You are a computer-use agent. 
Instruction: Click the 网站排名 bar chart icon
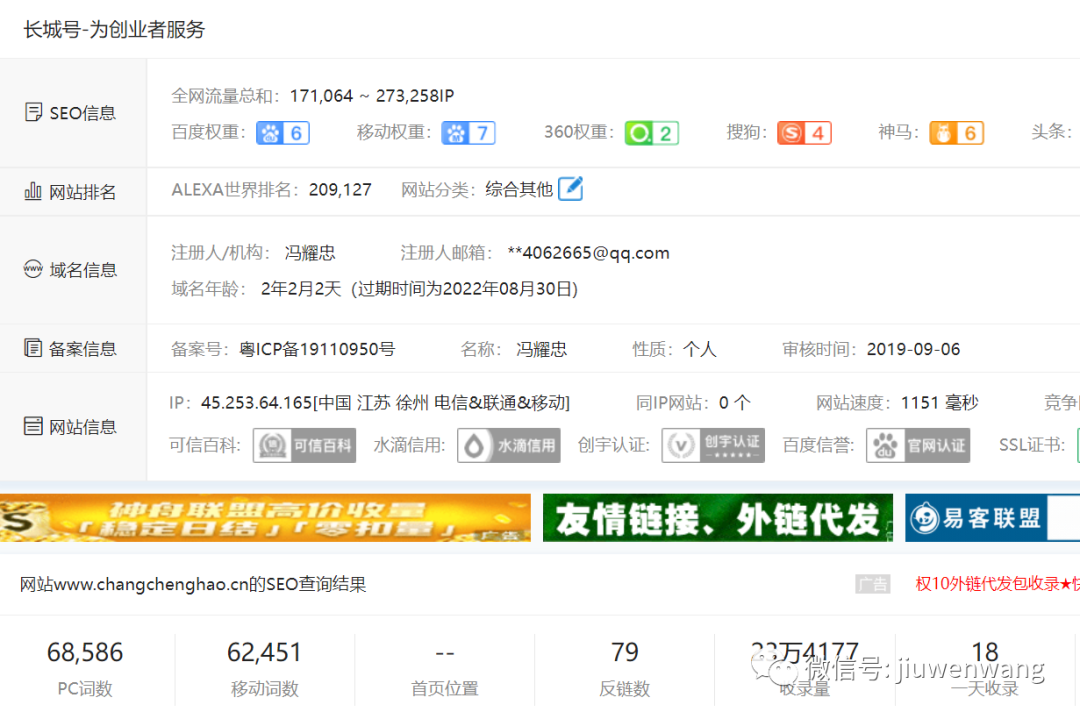point(33,191)
